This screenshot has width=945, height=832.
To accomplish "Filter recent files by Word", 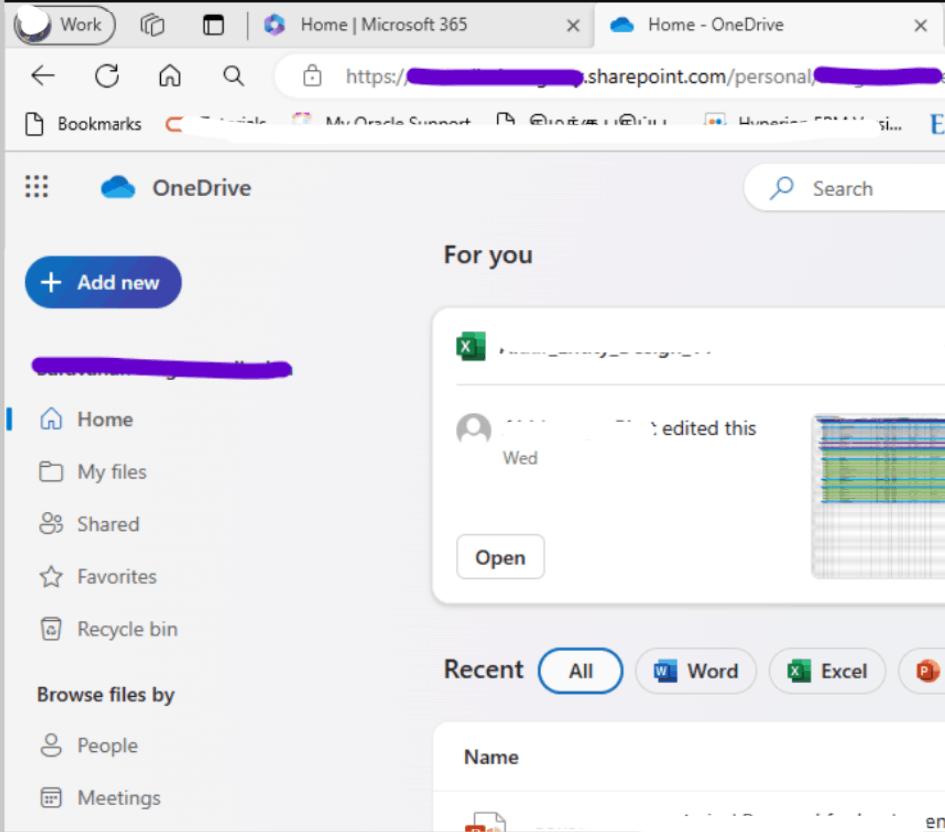I will (696, 671).
